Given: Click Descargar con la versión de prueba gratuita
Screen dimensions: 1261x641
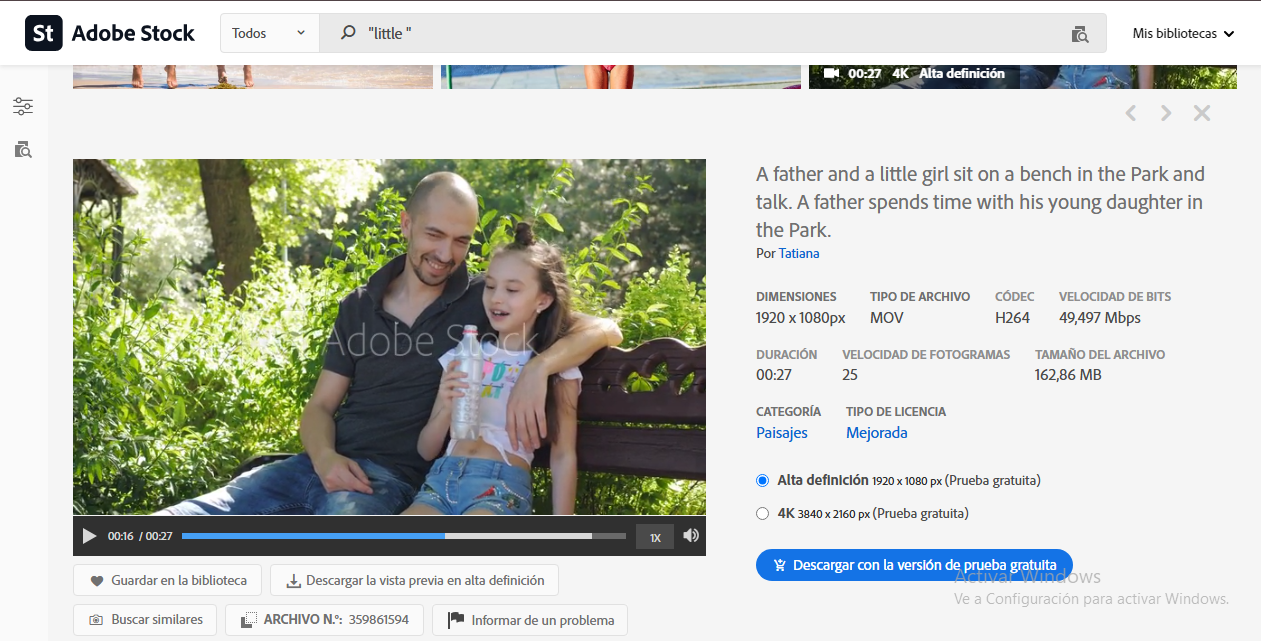Looking at the screenshot, I should point(914,565).
